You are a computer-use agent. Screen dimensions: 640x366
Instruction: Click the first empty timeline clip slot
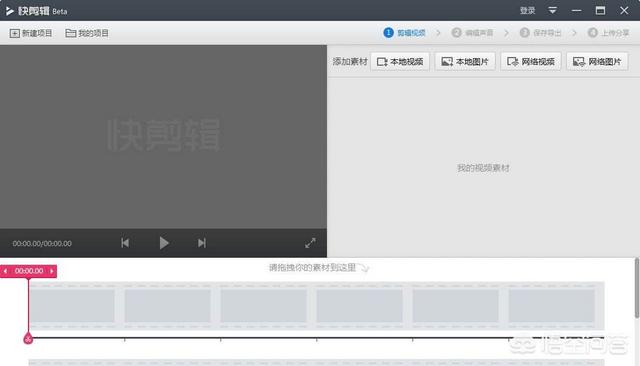[x=72, y=306]
